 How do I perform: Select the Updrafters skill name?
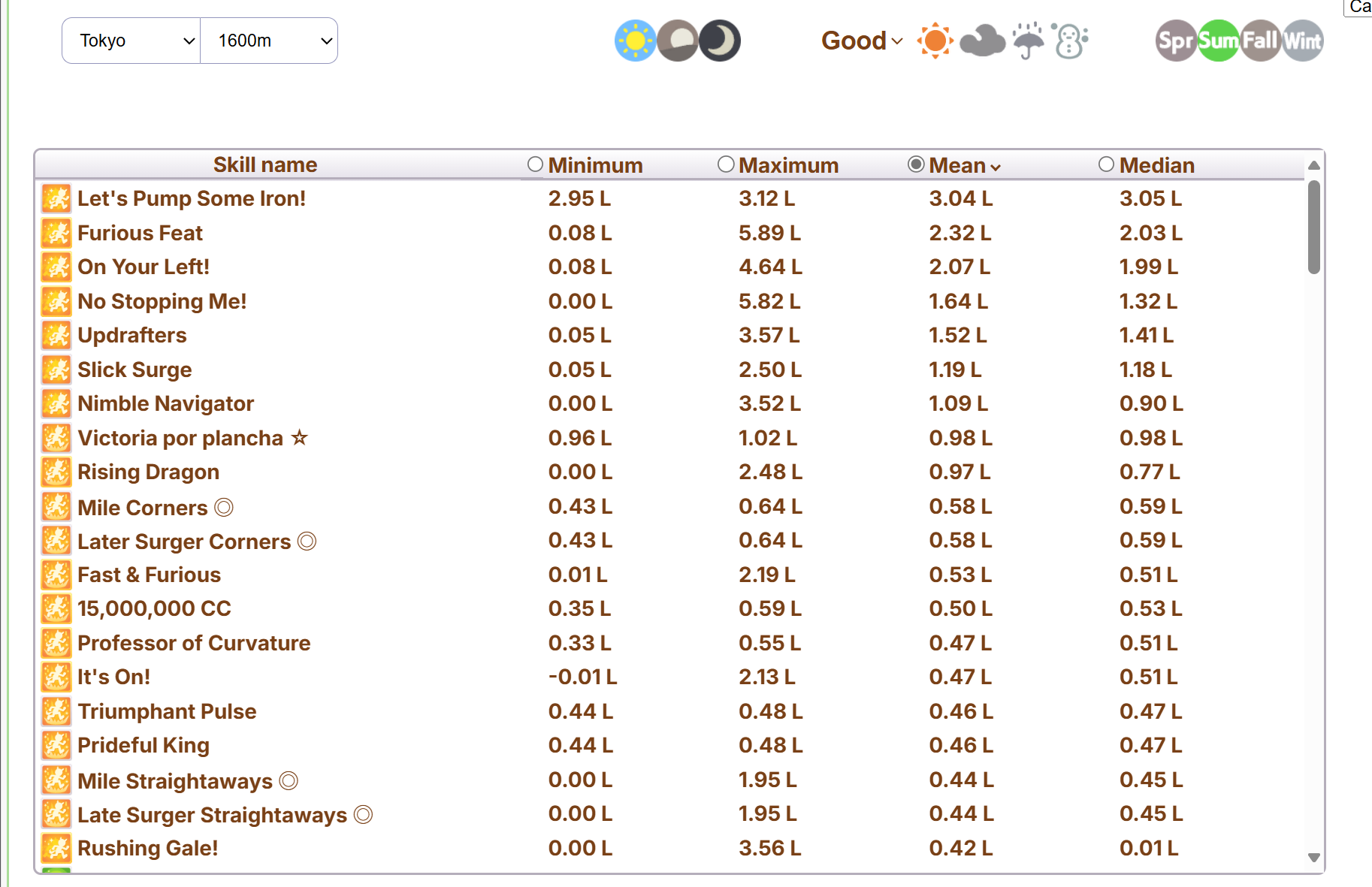[132, 336]
